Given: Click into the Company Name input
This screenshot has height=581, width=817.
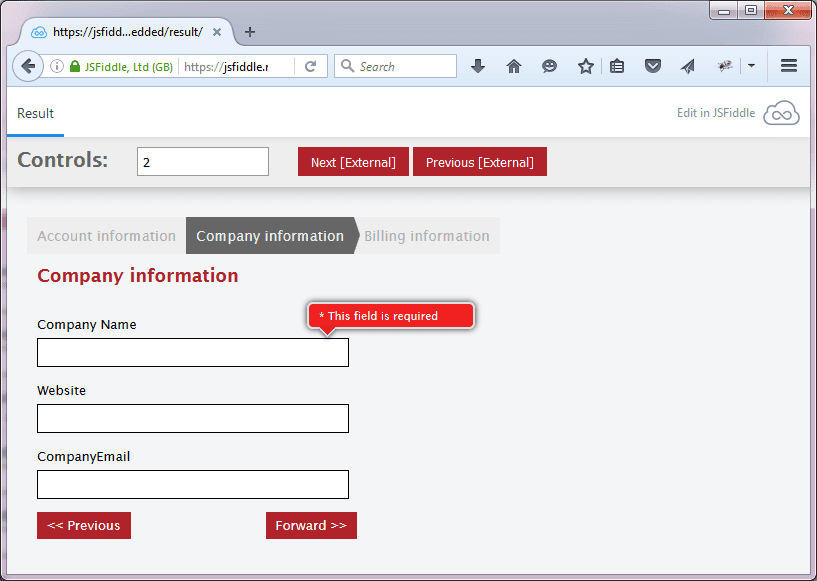Looking at the screenshot, I should pos(193,352).
